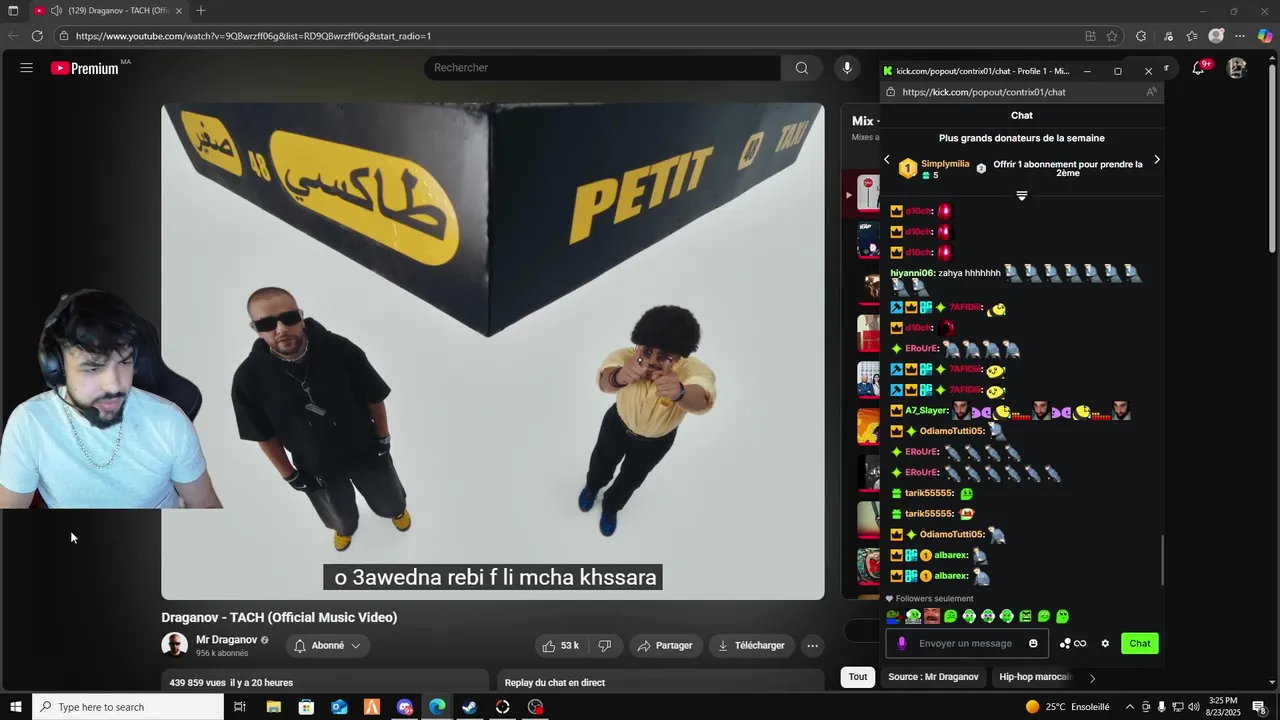Screen dimensions: 1280x720
Task: Go to the YouTube Premium home logo
Action: coord(86,68)
